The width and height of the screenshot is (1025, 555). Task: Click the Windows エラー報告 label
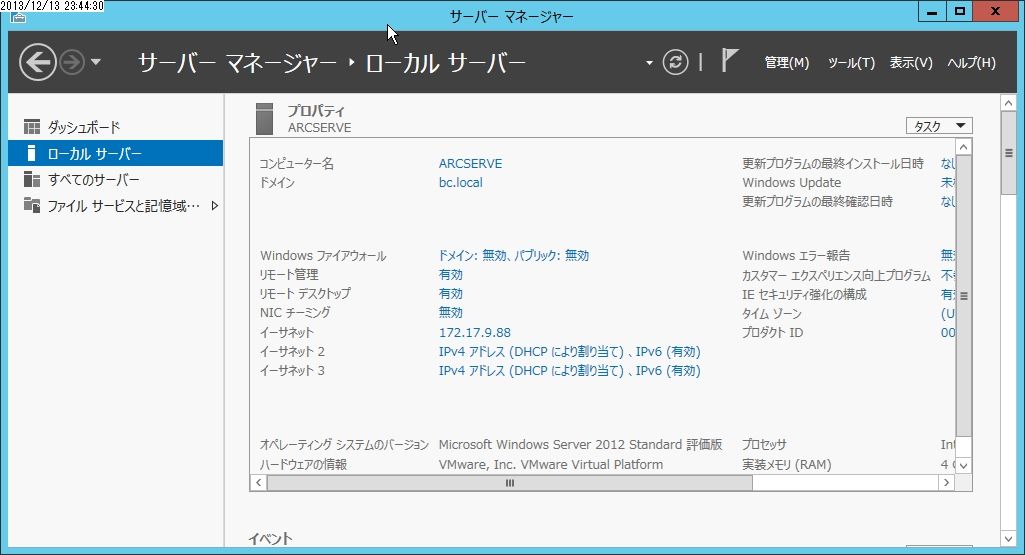click(796, 256)
